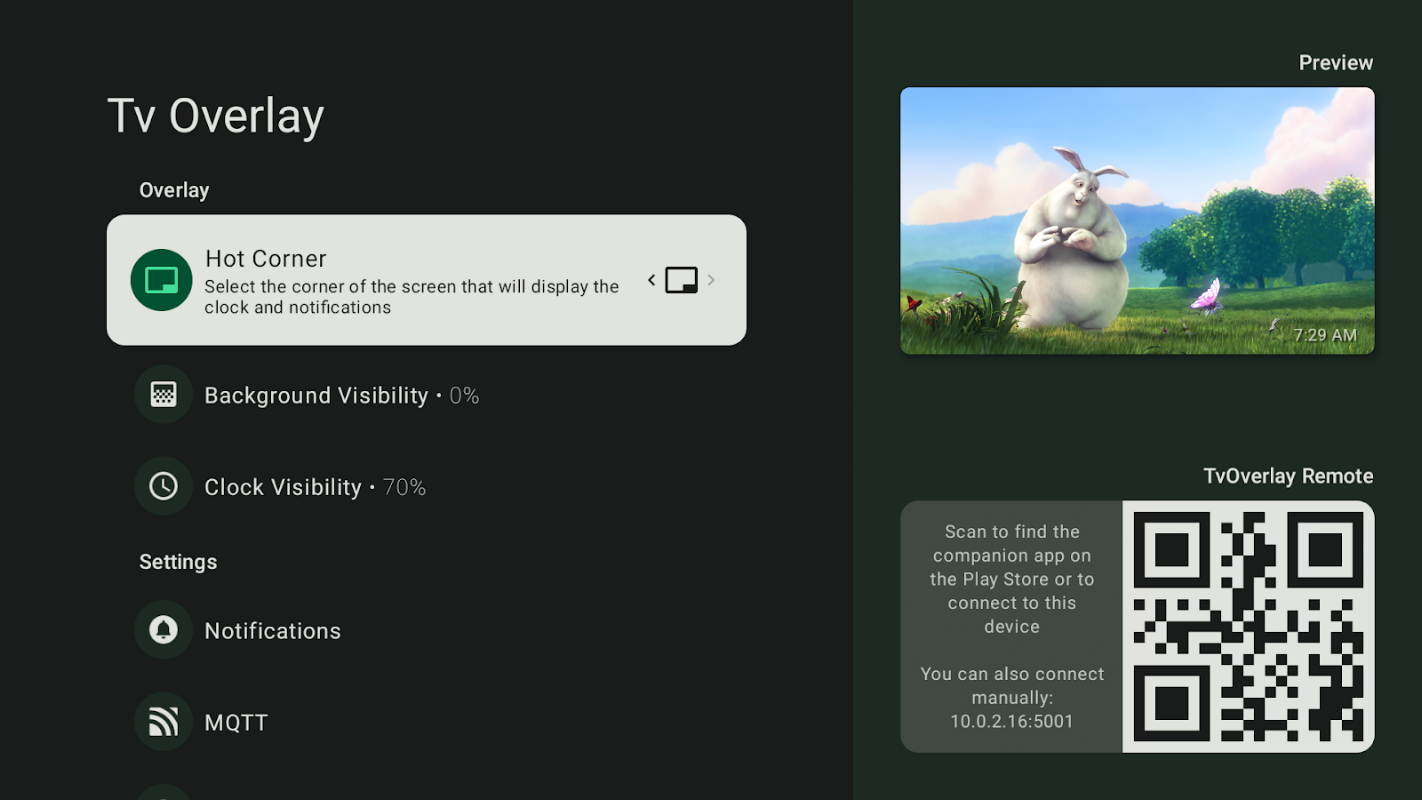
Task: Click the Background Visibility 0% value
Action: 464,396
